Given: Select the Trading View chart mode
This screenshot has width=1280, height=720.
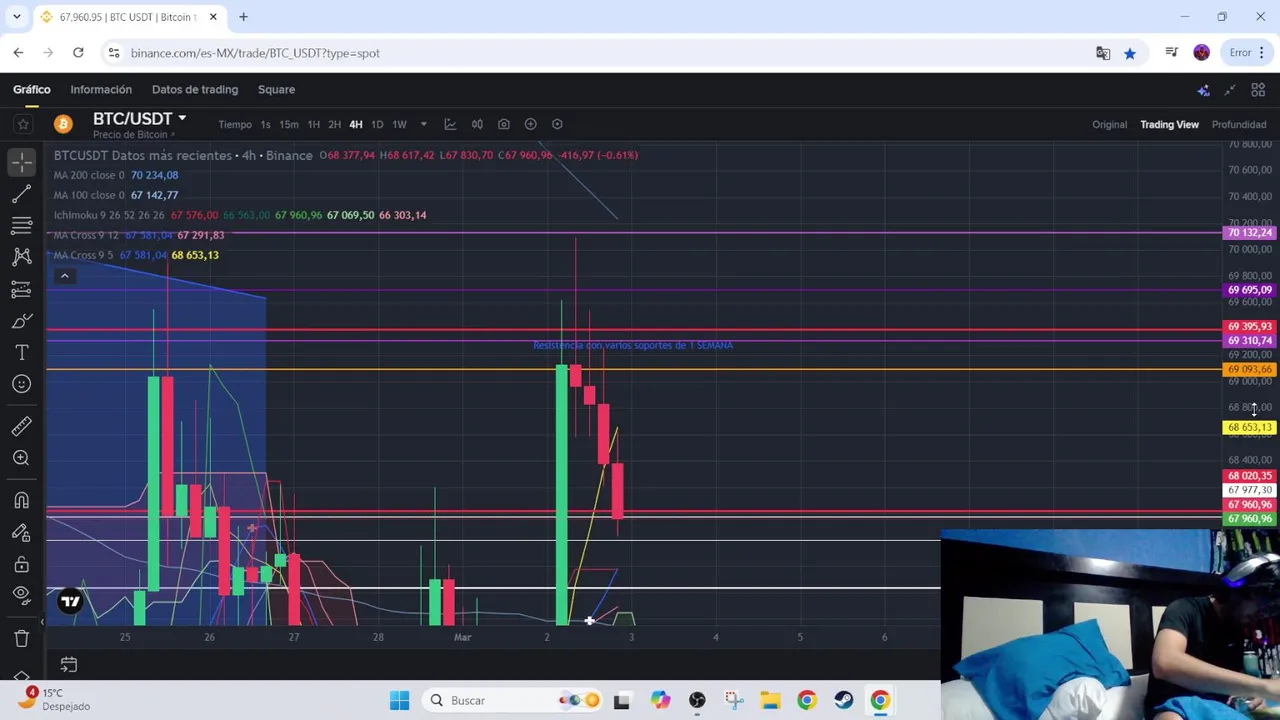Looking at the screenshot, I should (1169, 124).
